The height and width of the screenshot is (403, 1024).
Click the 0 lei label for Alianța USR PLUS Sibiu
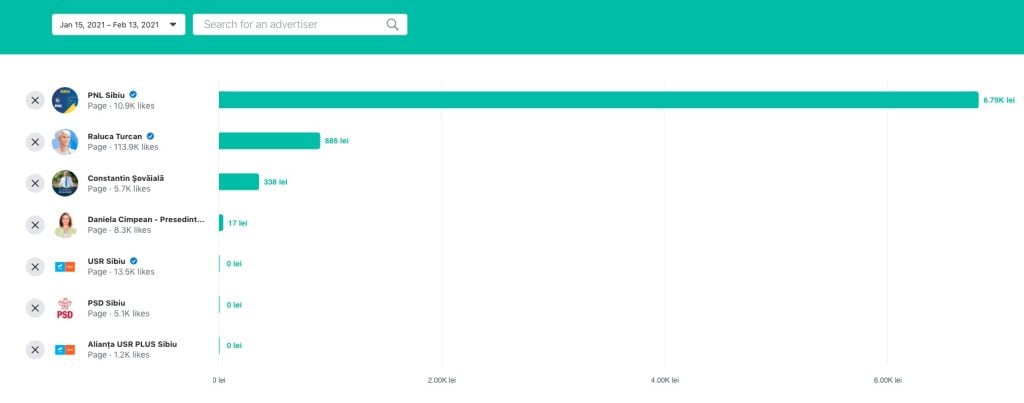(x=234, y=346)
